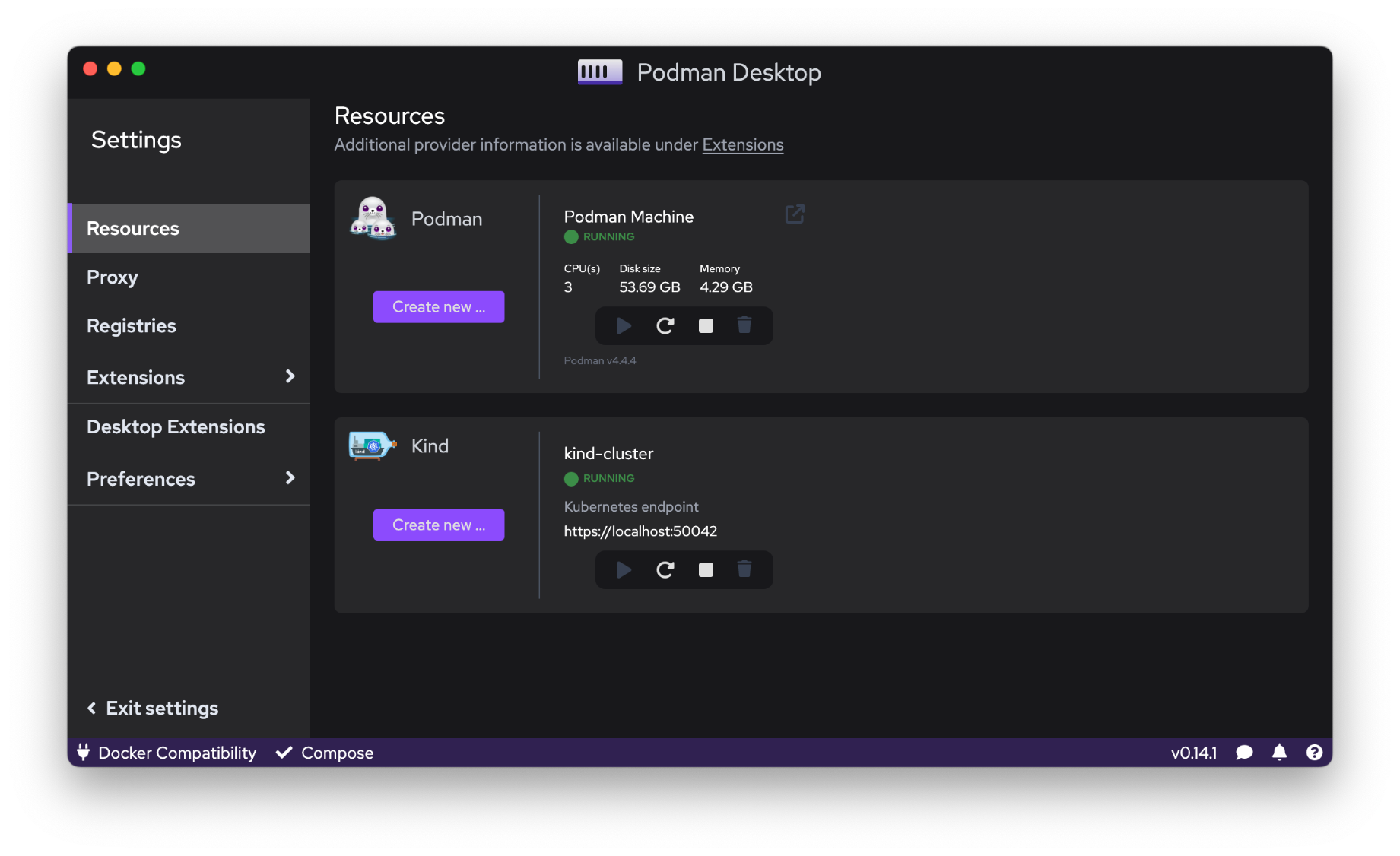Click Compose status label

[338, 753]
